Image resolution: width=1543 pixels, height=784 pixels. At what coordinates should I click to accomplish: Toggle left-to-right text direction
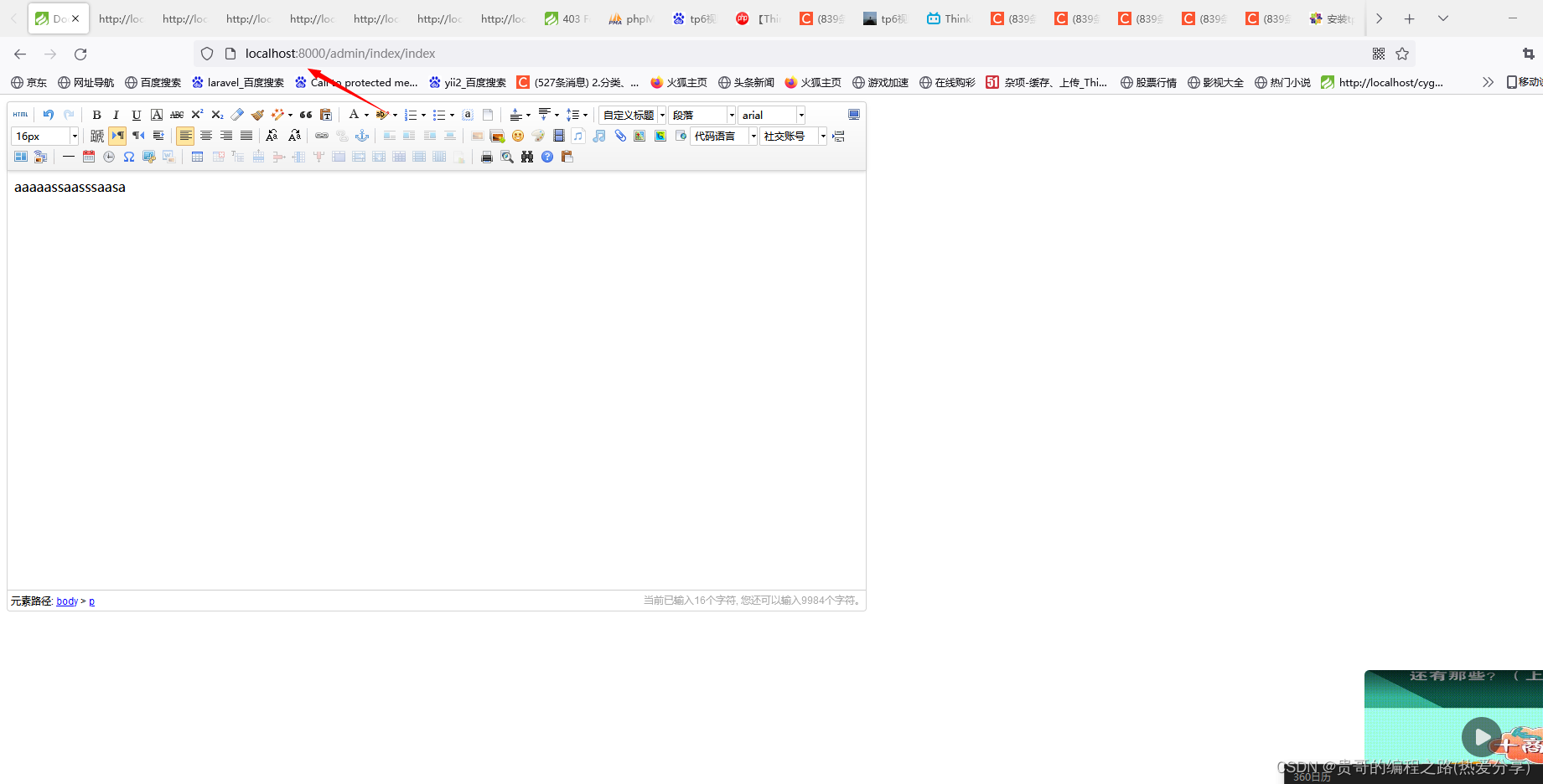[x=117, y=136]
